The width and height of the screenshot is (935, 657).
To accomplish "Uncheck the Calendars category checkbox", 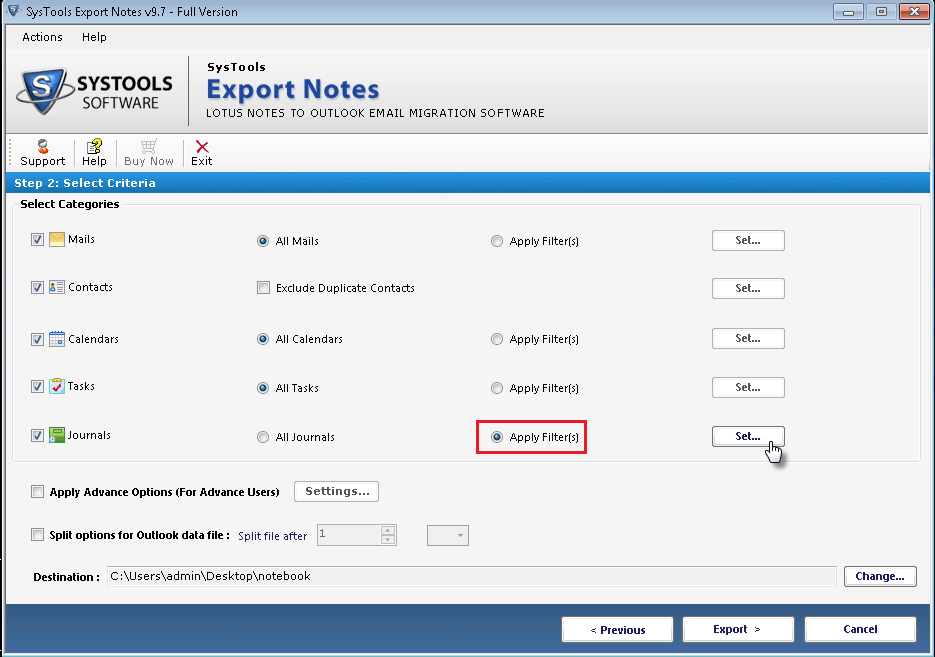I will coord(37,339).
